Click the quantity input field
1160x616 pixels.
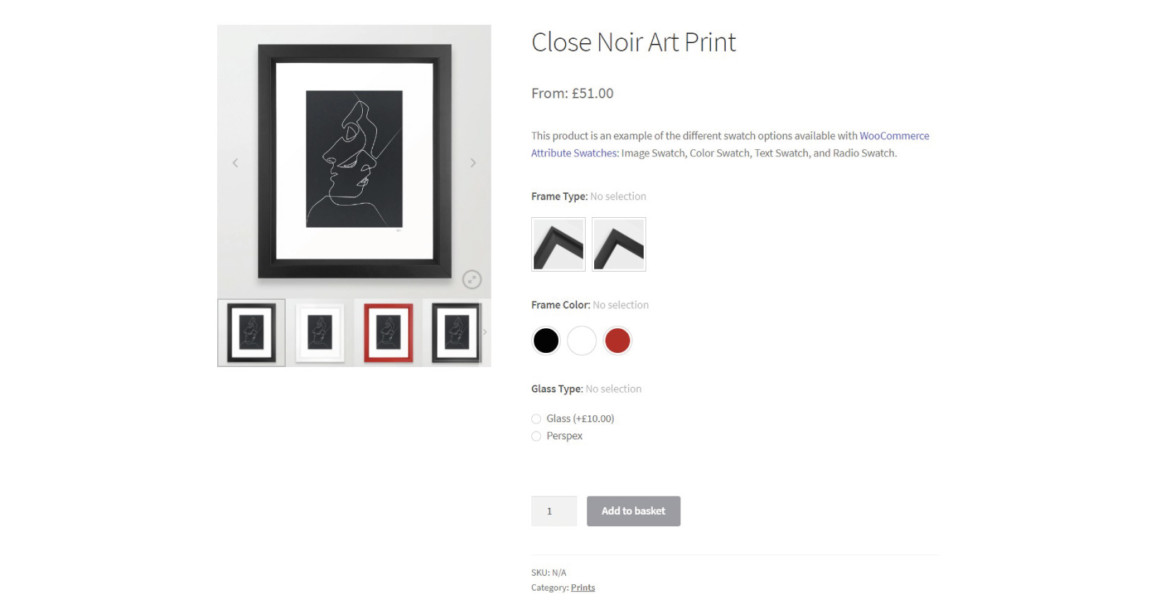pos(553,511)
